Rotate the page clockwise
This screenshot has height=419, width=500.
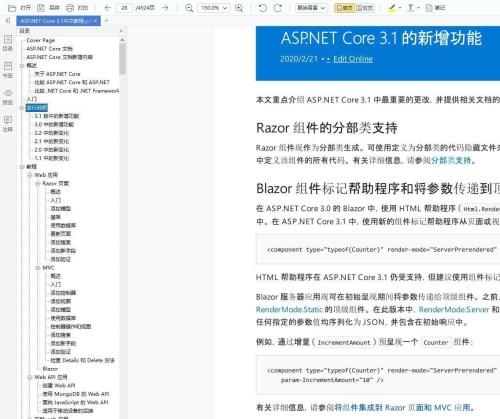click(277, 8)
